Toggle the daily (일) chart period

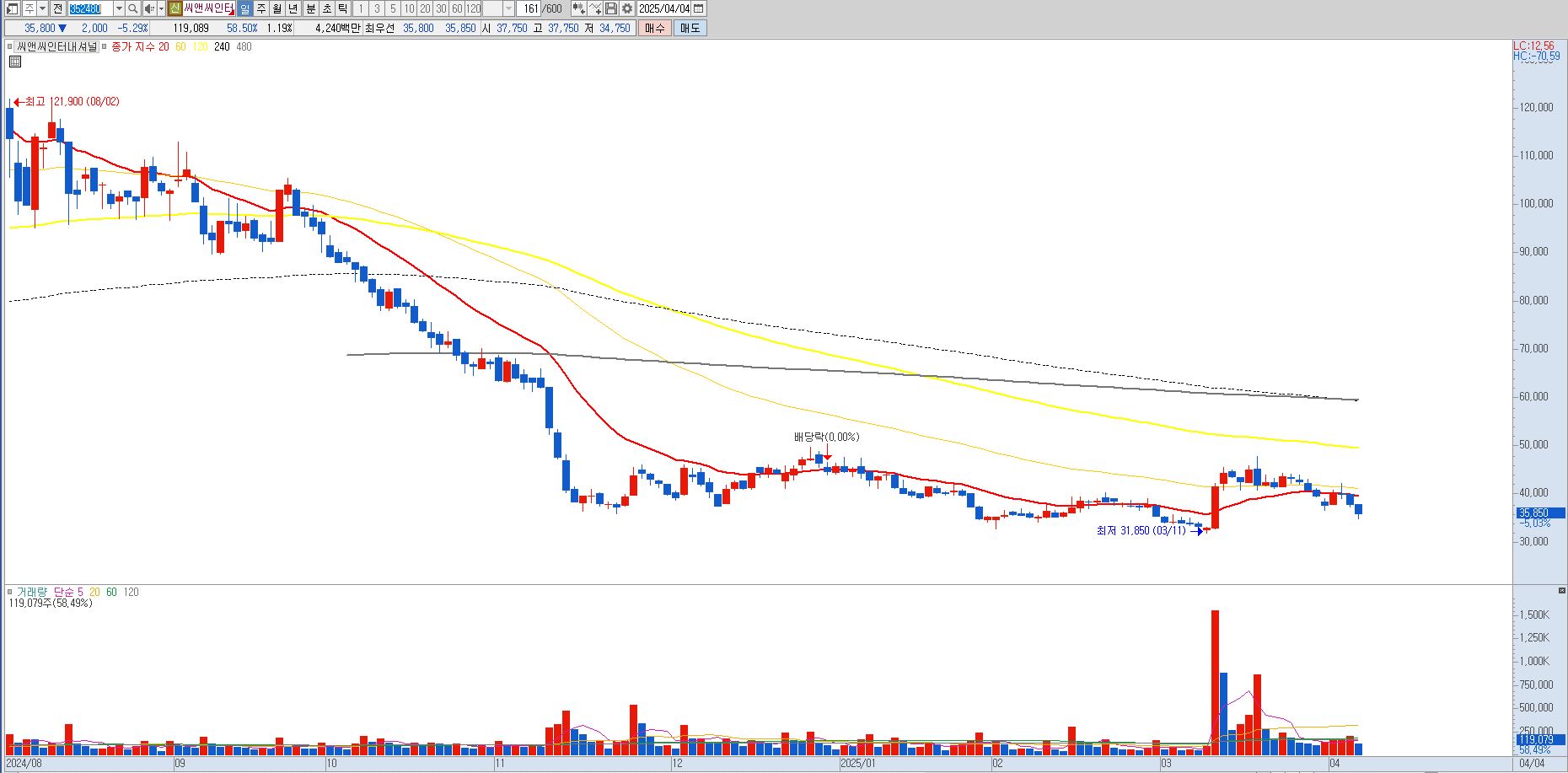(x=244, y=8)
